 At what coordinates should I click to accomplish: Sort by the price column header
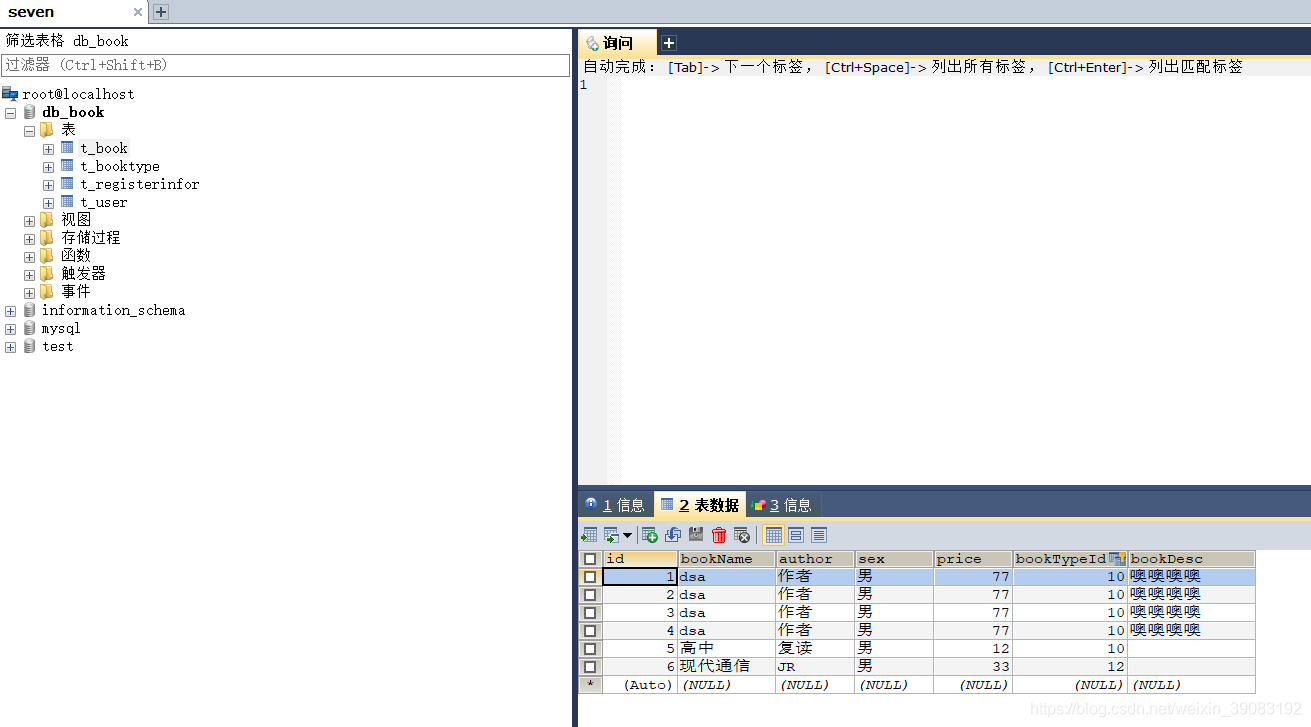[973, 559]
